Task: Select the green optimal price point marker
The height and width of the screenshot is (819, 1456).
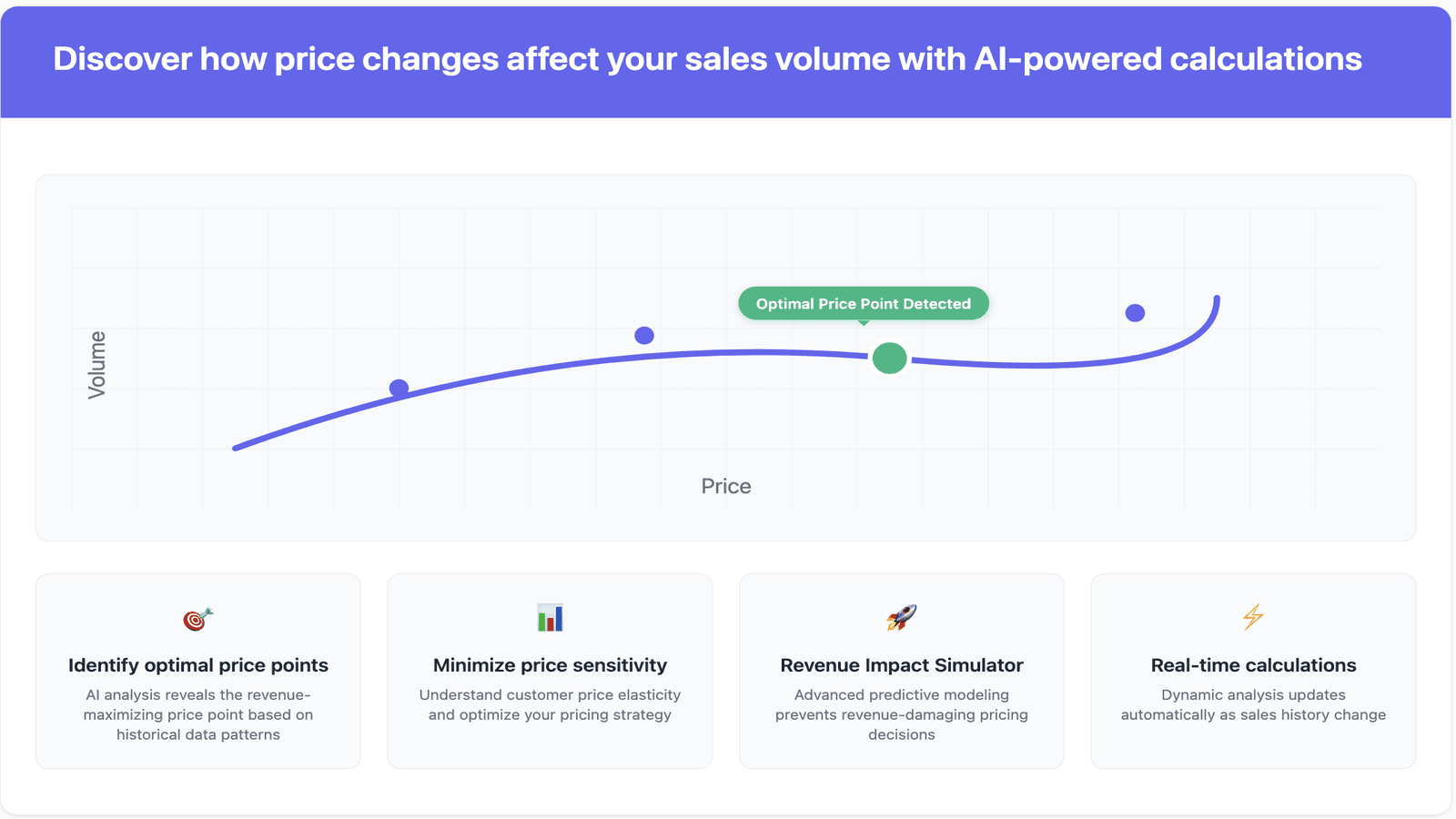Action: click(889, 359)
